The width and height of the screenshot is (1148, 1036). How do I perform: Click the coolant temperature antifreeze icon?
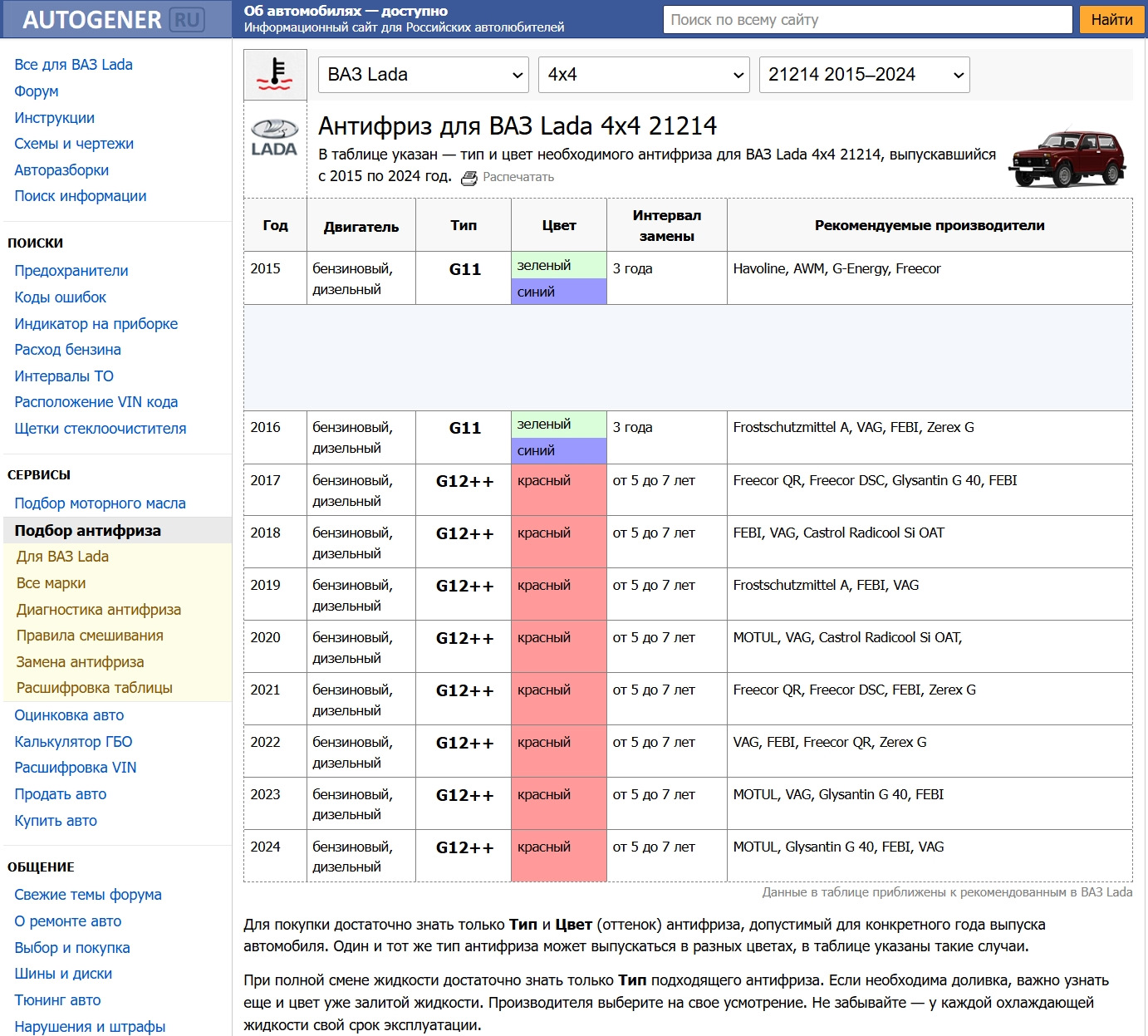(x=275, y=75)
